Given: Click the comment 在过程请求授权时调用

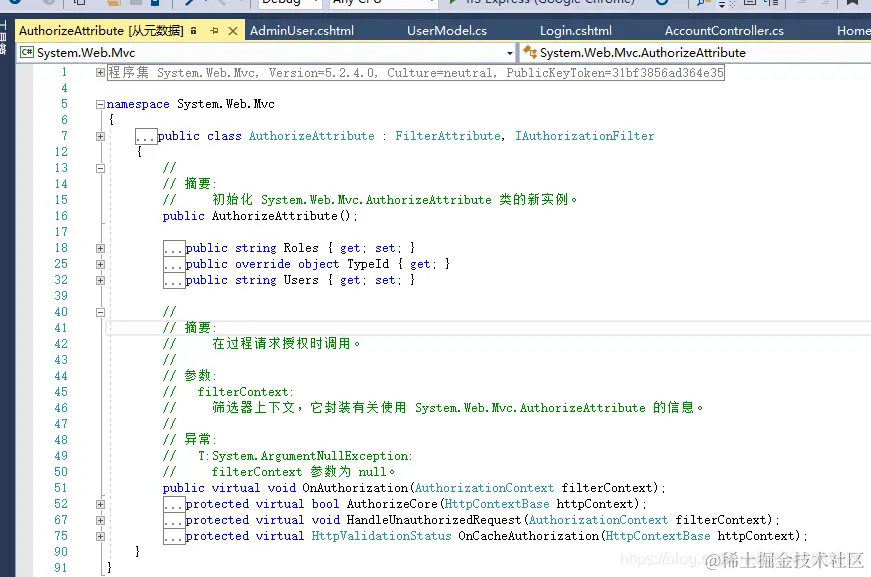Looking at the screenshot, I should (286, 344).
